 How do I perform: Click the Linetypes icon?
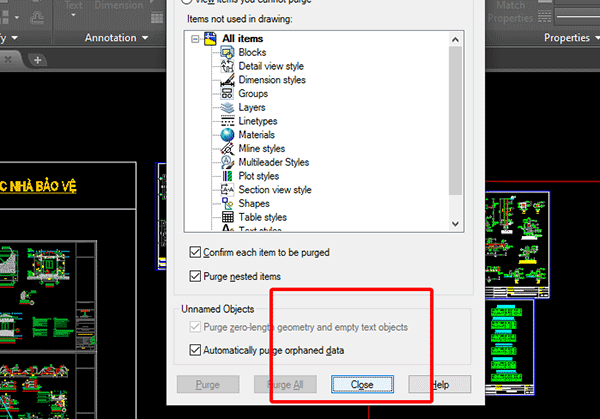[x=227, y=121]
